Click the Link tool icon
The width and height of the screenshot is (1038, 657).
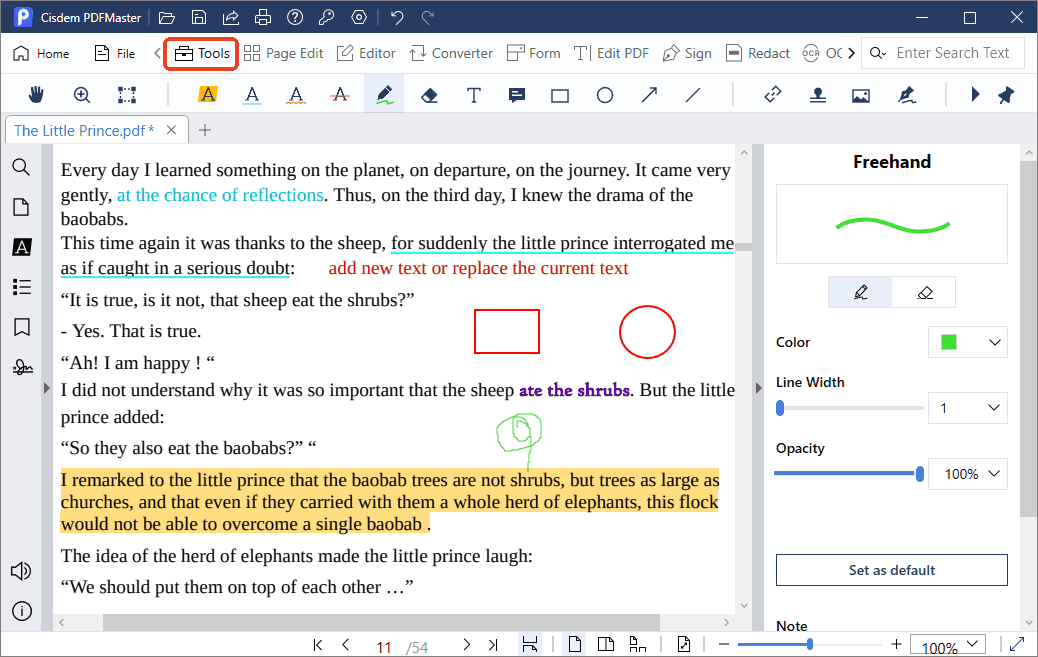tap(773, 95)
